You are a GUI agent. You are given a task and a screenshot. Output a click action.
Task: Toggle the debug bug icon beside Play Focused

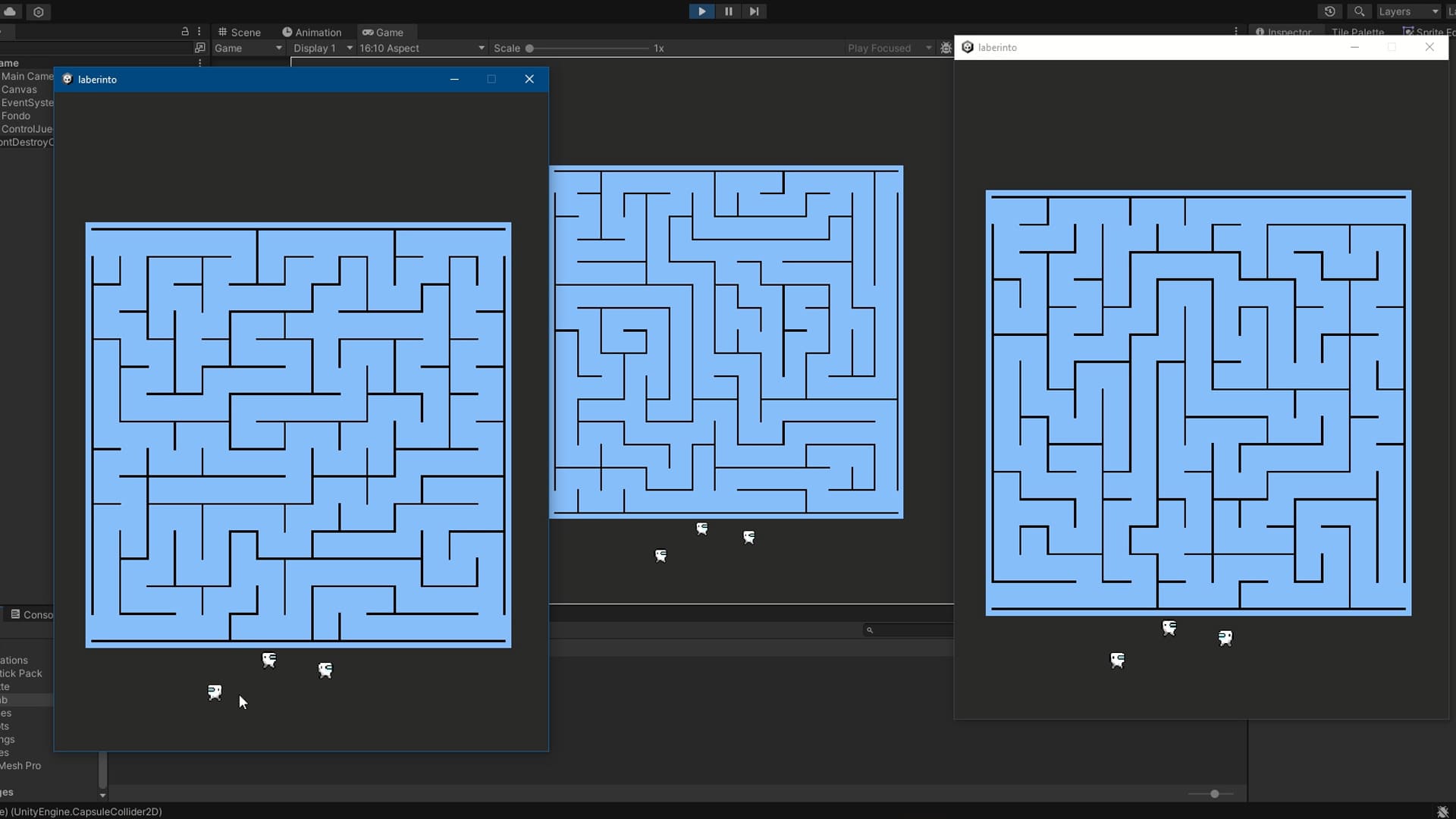(945, 47)
